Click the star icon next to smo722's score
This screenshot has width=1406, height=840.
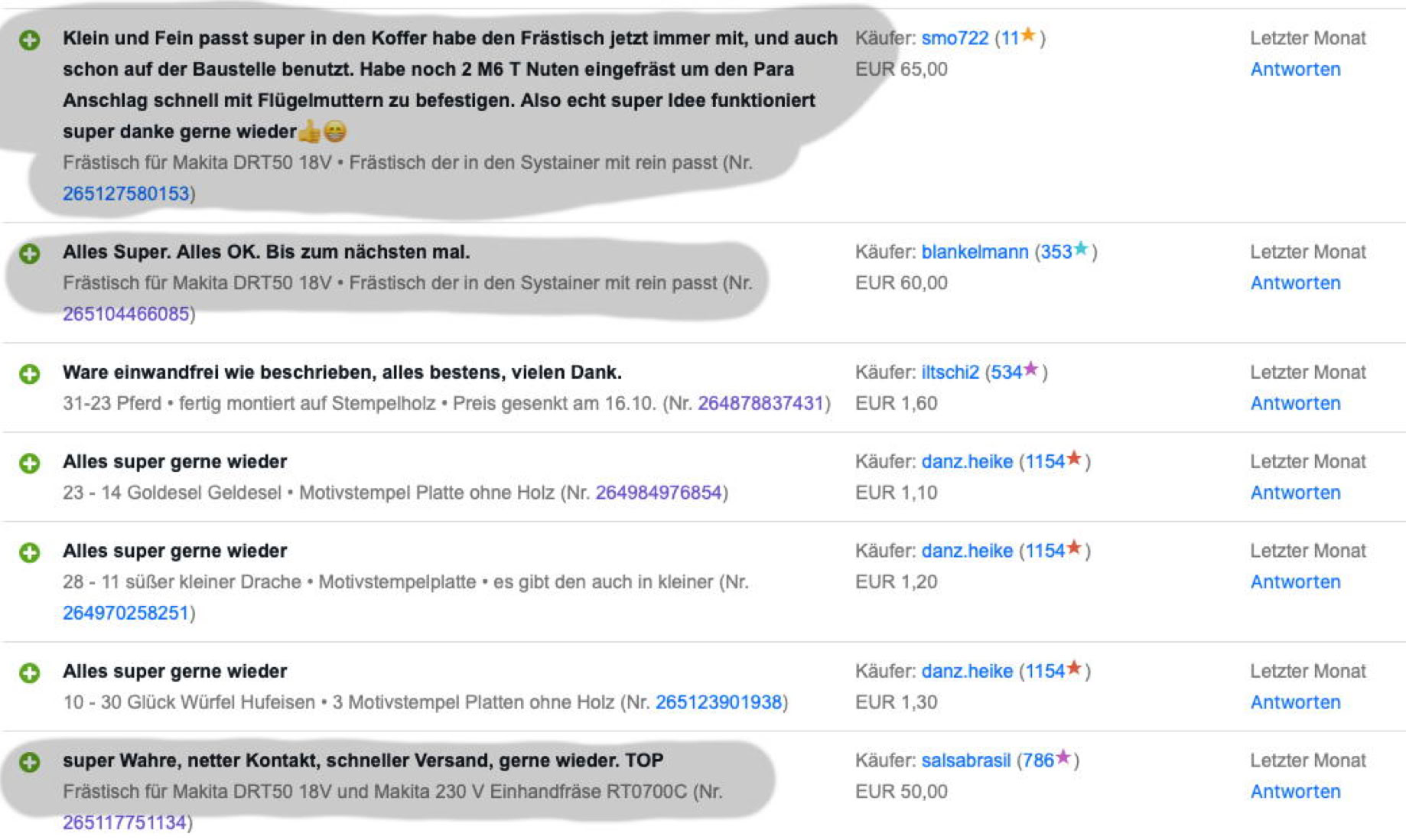tap(1029, 35)
